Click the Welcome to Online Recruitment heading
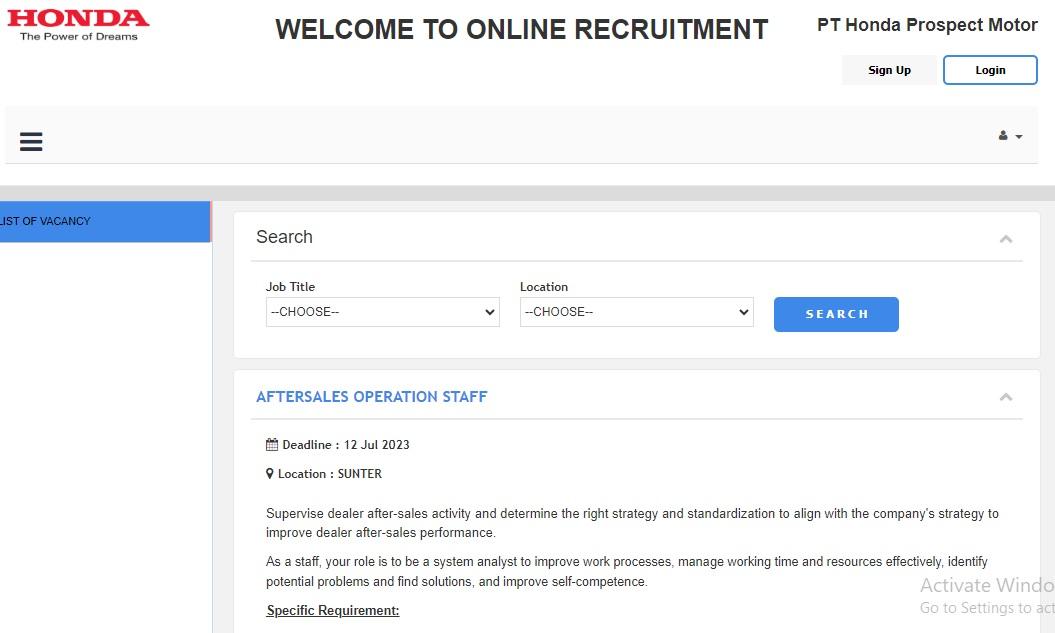Image resolution: width=1055 pixels, height=633 pixels. coord(521,30)
